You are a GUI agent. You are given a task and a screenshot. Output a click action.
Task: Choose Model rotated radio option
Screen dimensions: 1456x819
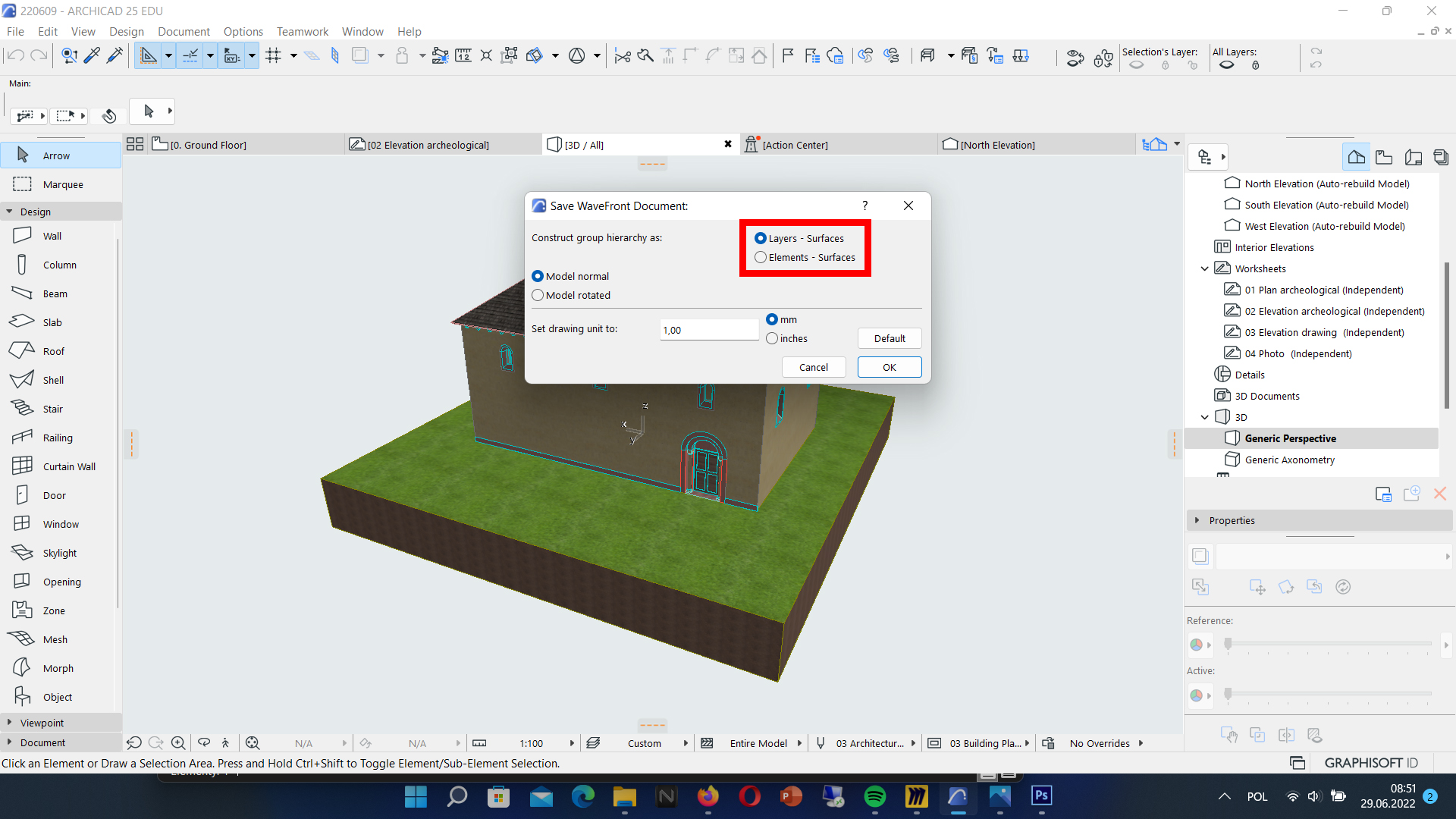pyautogui.click(x=571, y=295)
